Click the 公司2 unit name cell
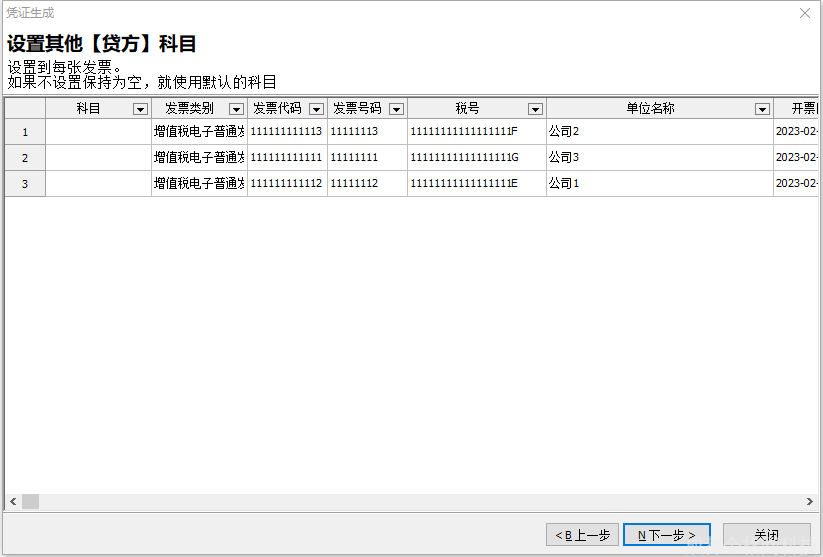Screen dimensions: 823x557 coord(659,132)
